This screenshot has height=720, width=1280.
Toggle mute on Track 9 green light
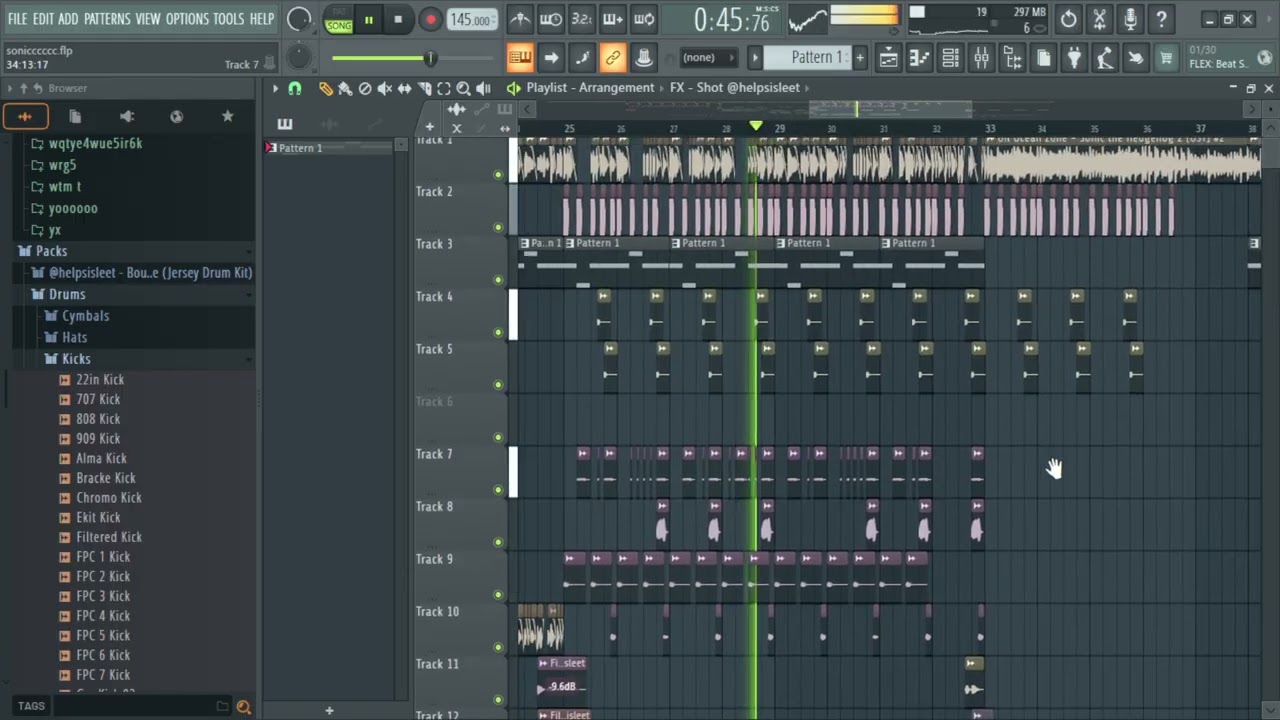(x=498, y=595)
